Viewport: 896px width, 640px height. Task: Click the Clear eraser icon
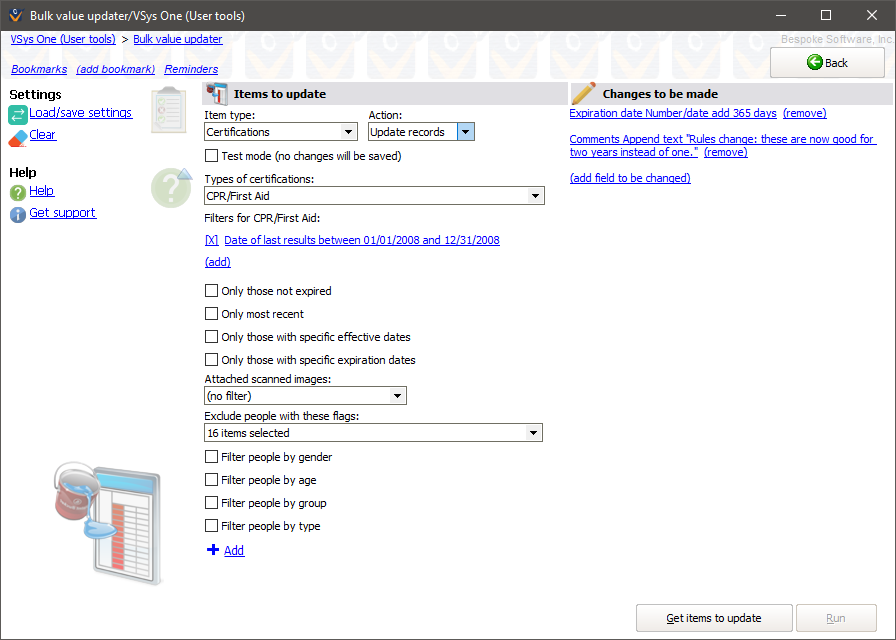point(18,137)
